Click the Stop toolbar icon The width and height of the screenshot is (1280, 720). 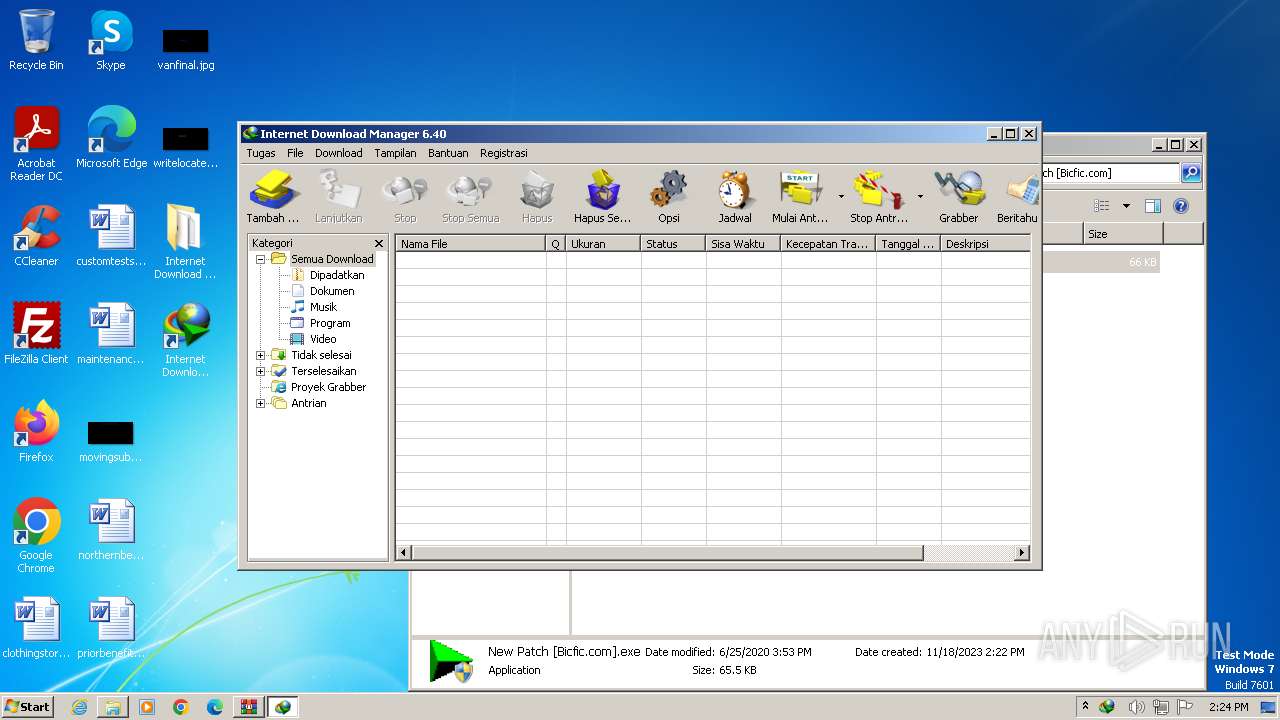pos(405,197)
